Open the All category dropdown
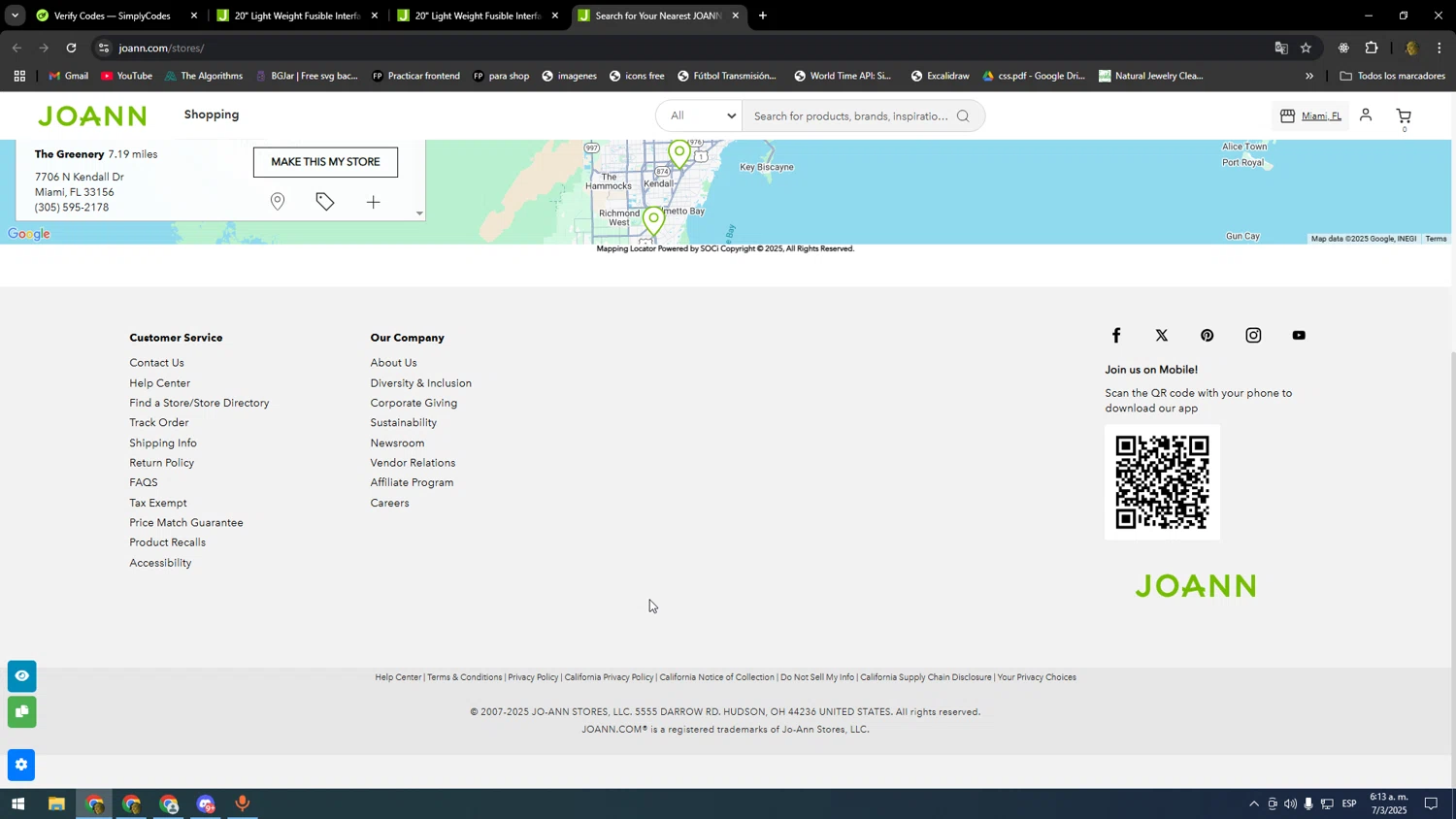 pos(699,116)
